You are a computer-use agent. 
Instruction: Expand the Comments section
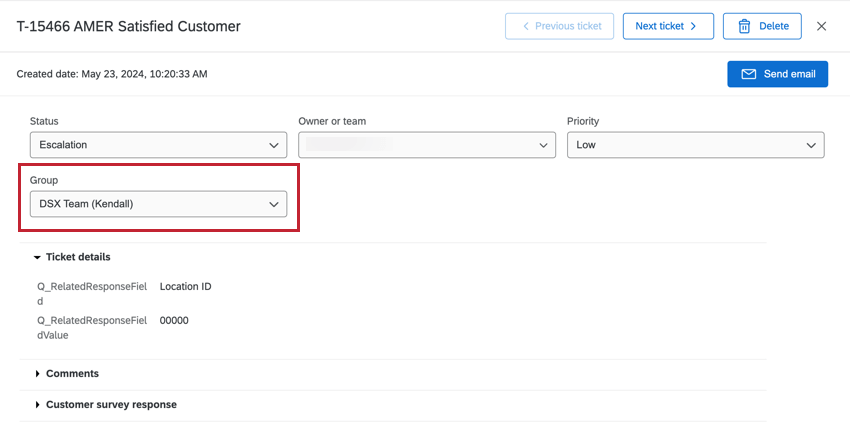(x=37, y=374)
